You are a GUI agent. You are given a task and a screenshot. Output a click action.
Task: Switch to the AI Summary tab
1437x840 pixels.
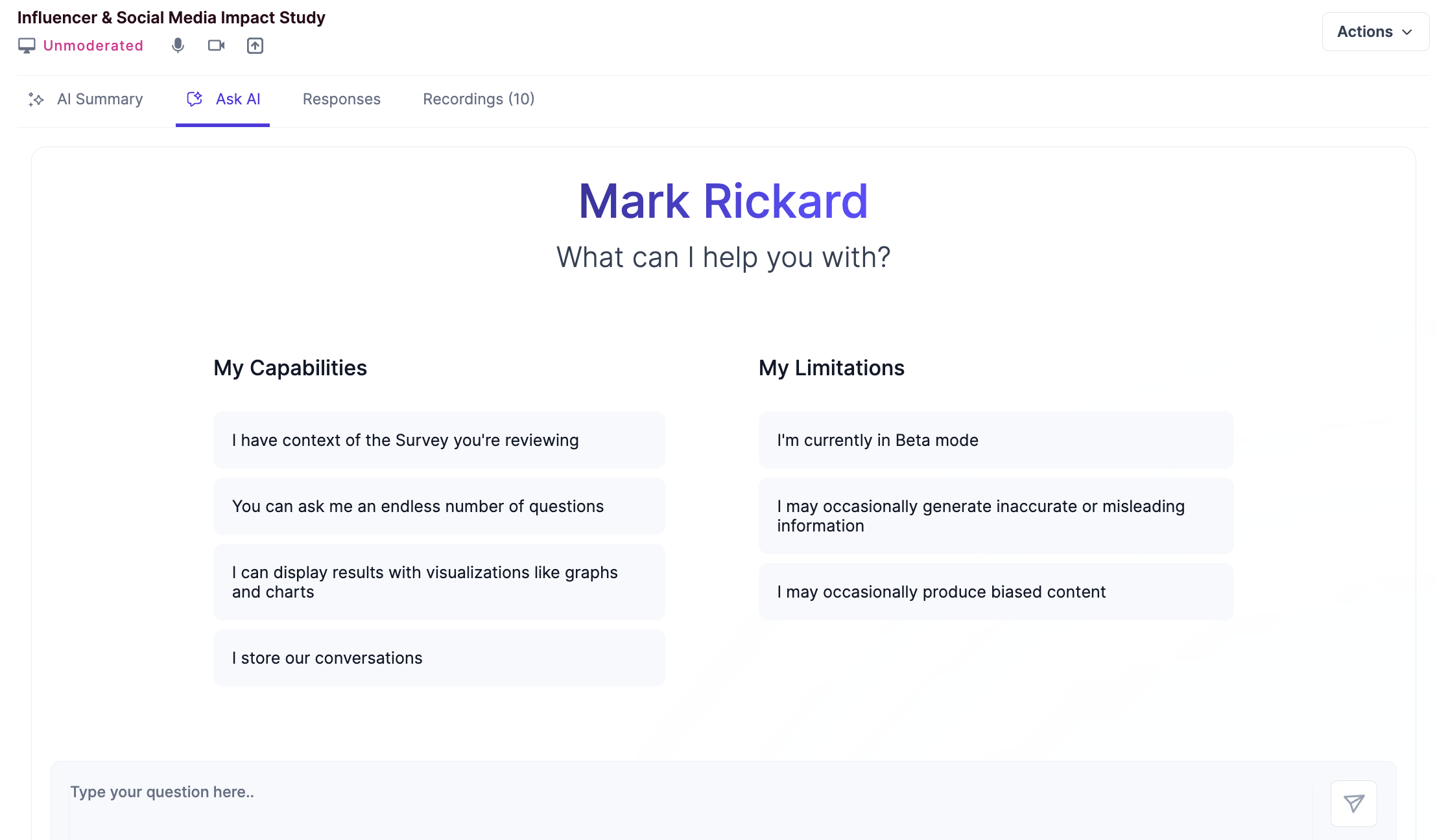[x=99, y=99]
